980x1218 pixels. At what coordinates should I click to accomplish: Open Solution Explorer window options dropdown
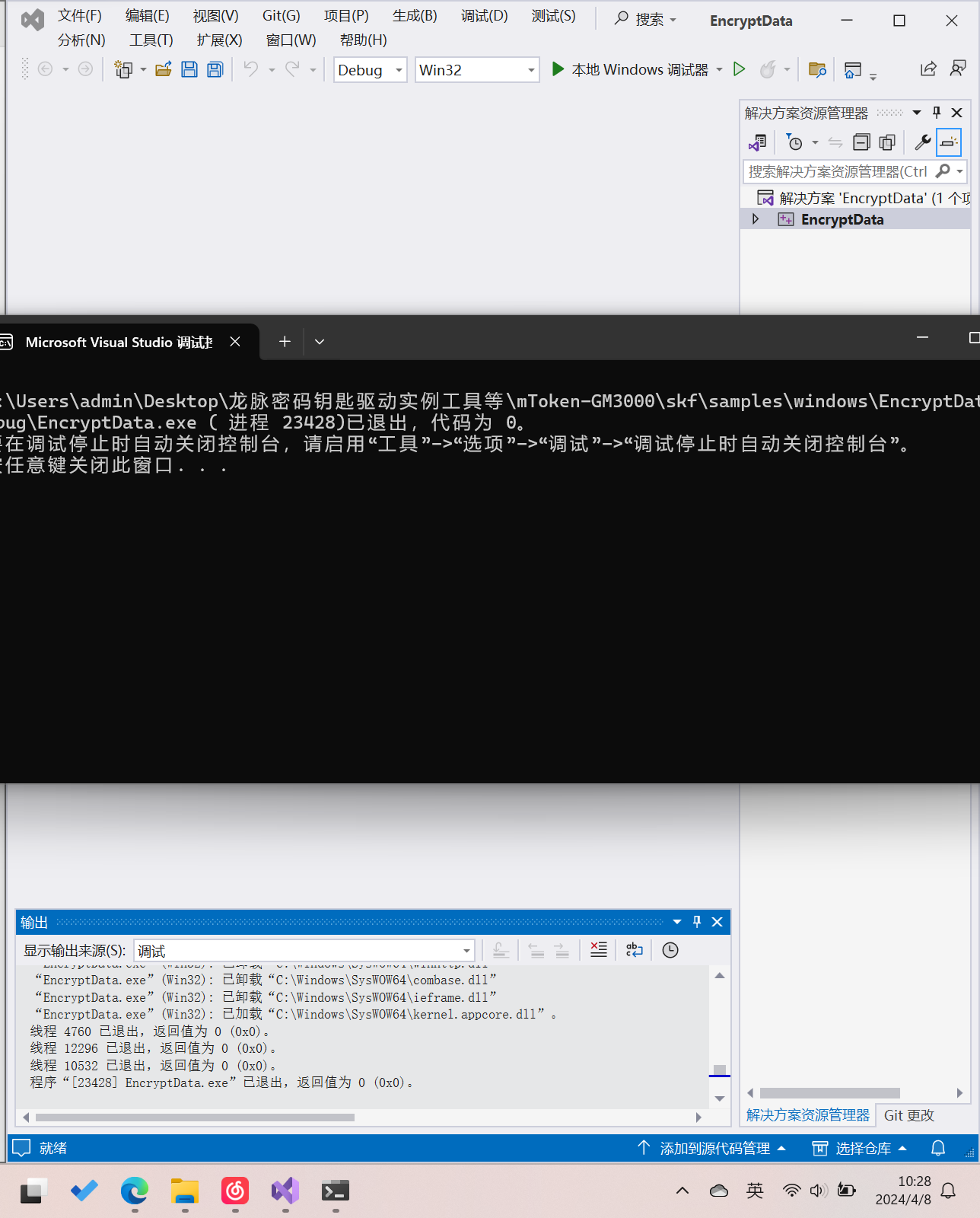coord(917,113)
